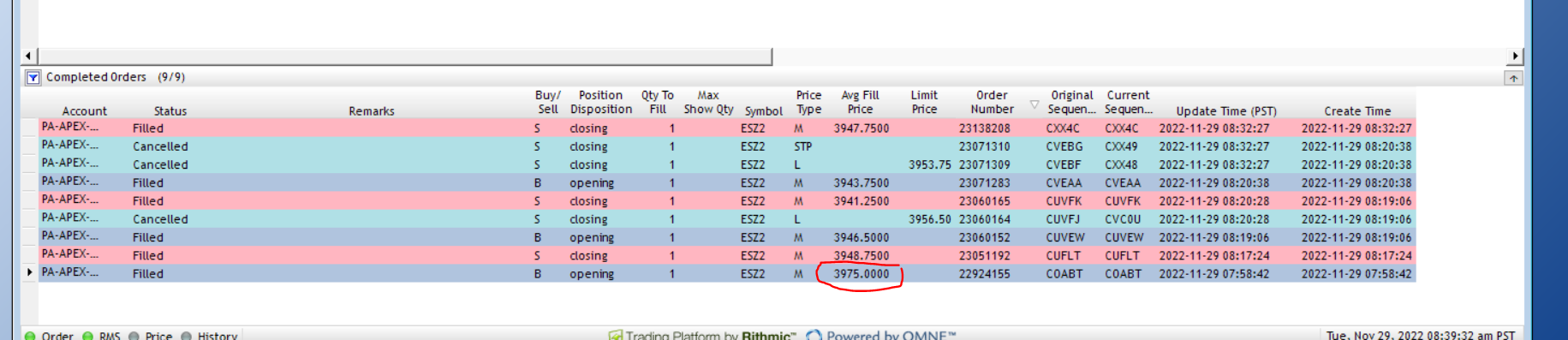Select the Completed Orders (9/9) panel title
This screenshot has width=1568, height=340.
116,77
